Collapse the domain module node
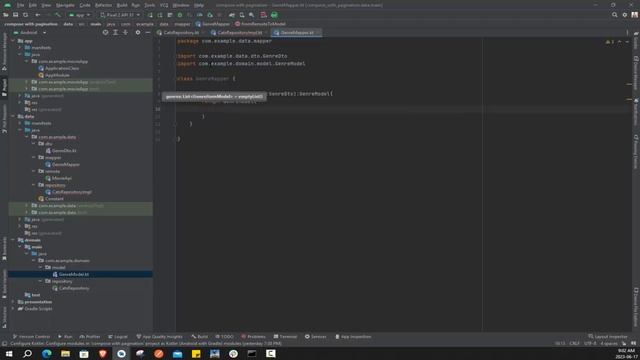The image size is (640, 360). pos(13,240)
